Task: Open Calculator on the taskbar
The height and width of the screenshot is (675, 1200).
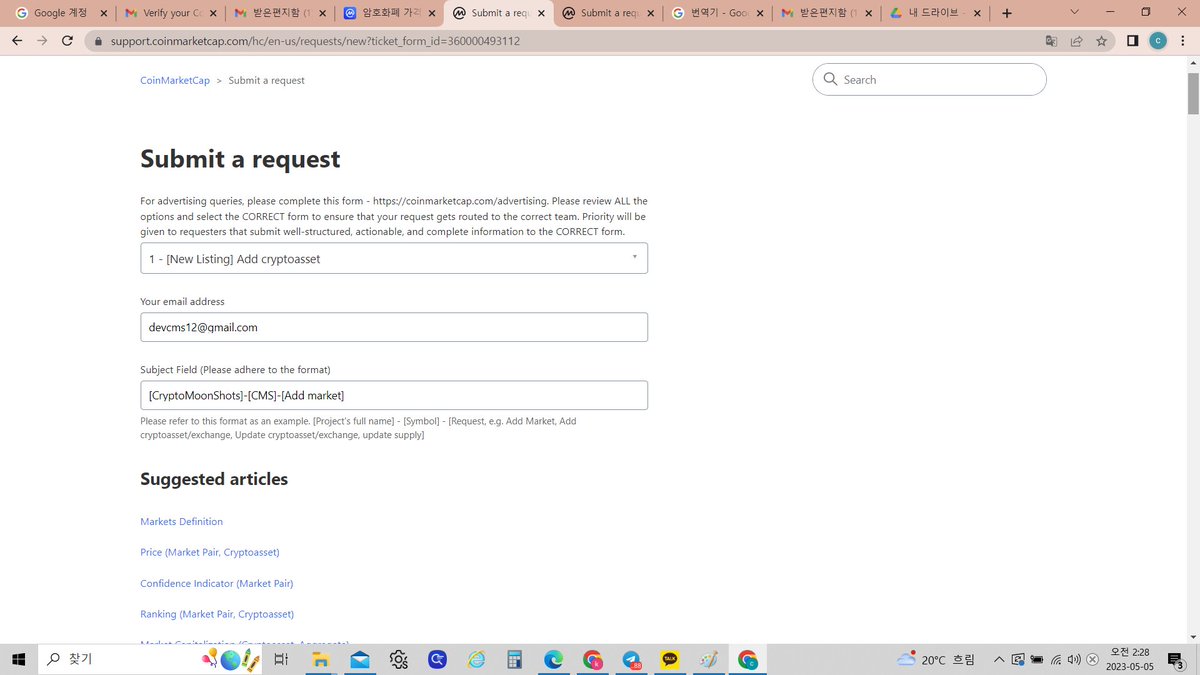Action: [515, 660]
